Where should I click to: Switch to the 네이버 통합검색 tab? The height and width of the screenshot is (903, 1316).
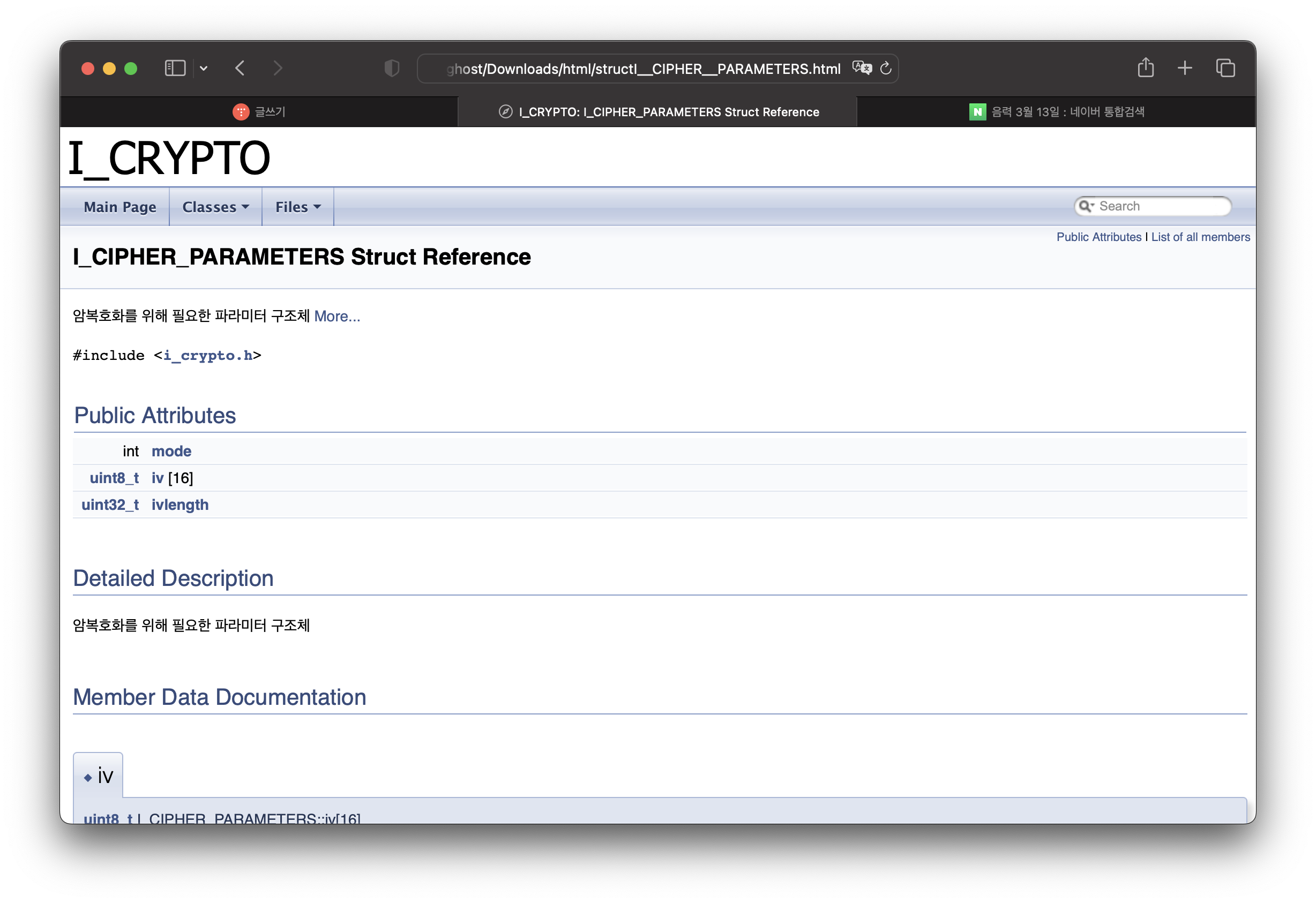click(x=1056, y=112)
